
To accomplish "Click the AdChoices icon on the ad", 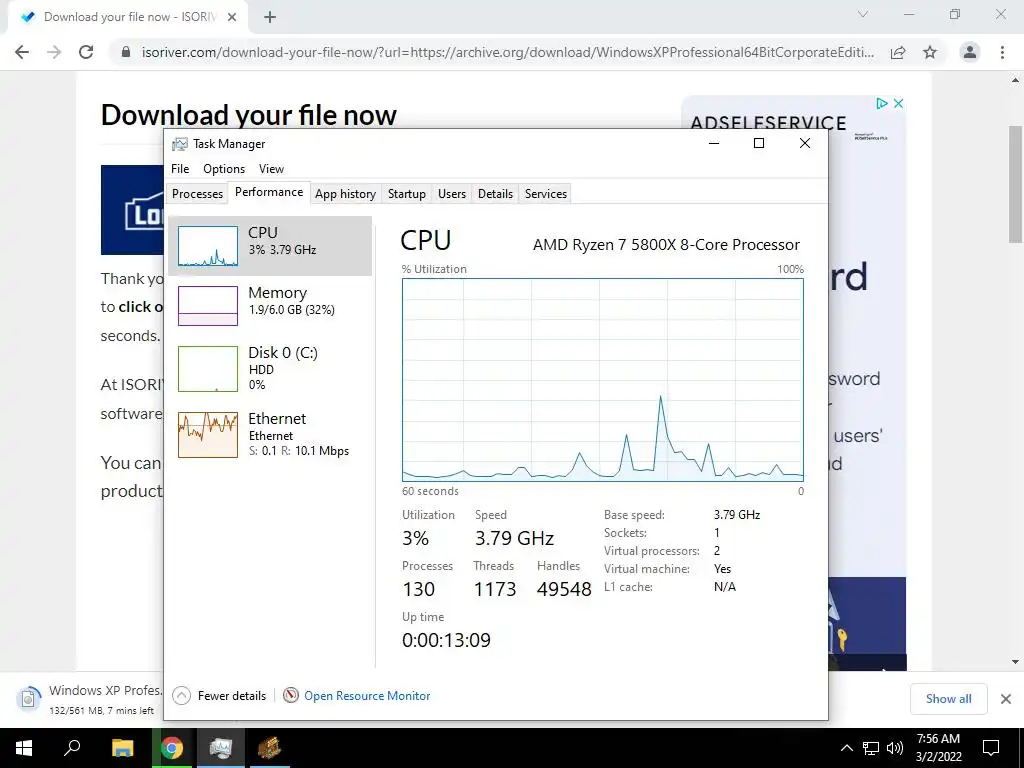I will coord(882,103).
